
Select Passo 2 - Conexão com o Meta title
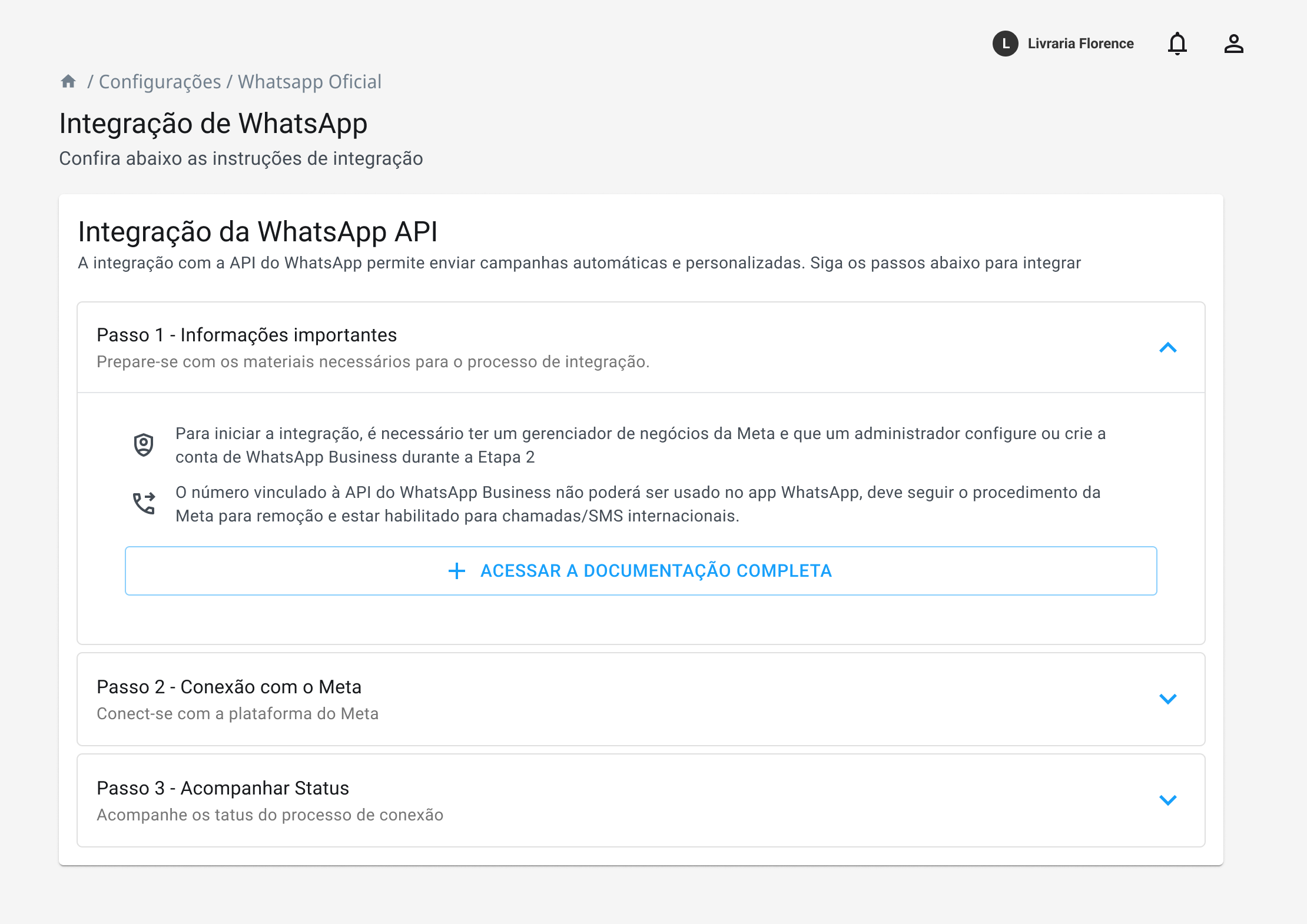[229, 687]
